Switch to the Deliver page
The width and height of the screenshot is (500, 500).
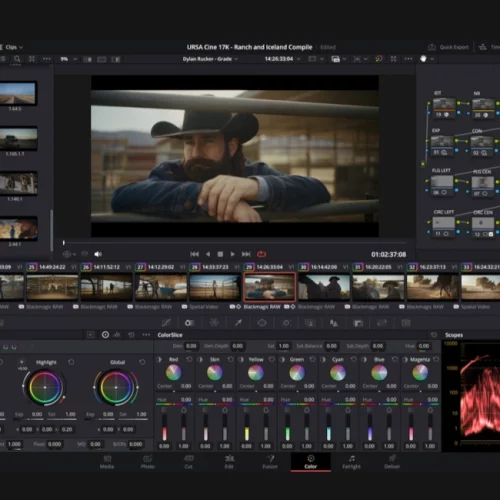(x=392, y=462)
